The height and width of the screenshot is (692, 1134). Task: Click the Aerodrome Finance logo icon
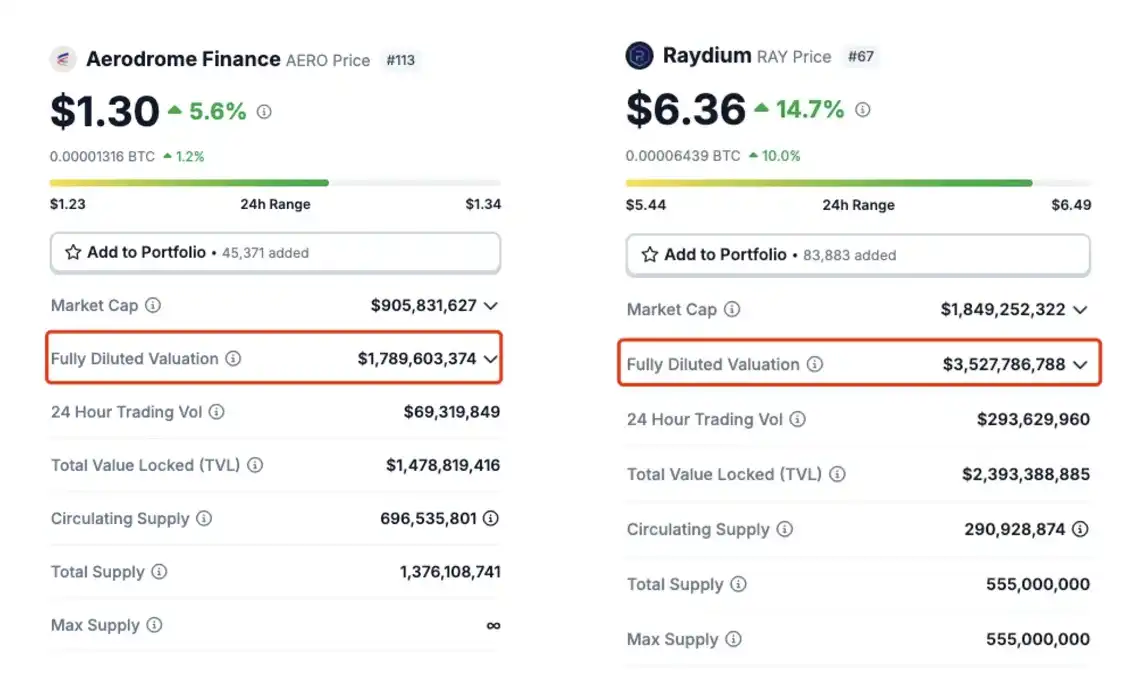click(x=63, y=59)
